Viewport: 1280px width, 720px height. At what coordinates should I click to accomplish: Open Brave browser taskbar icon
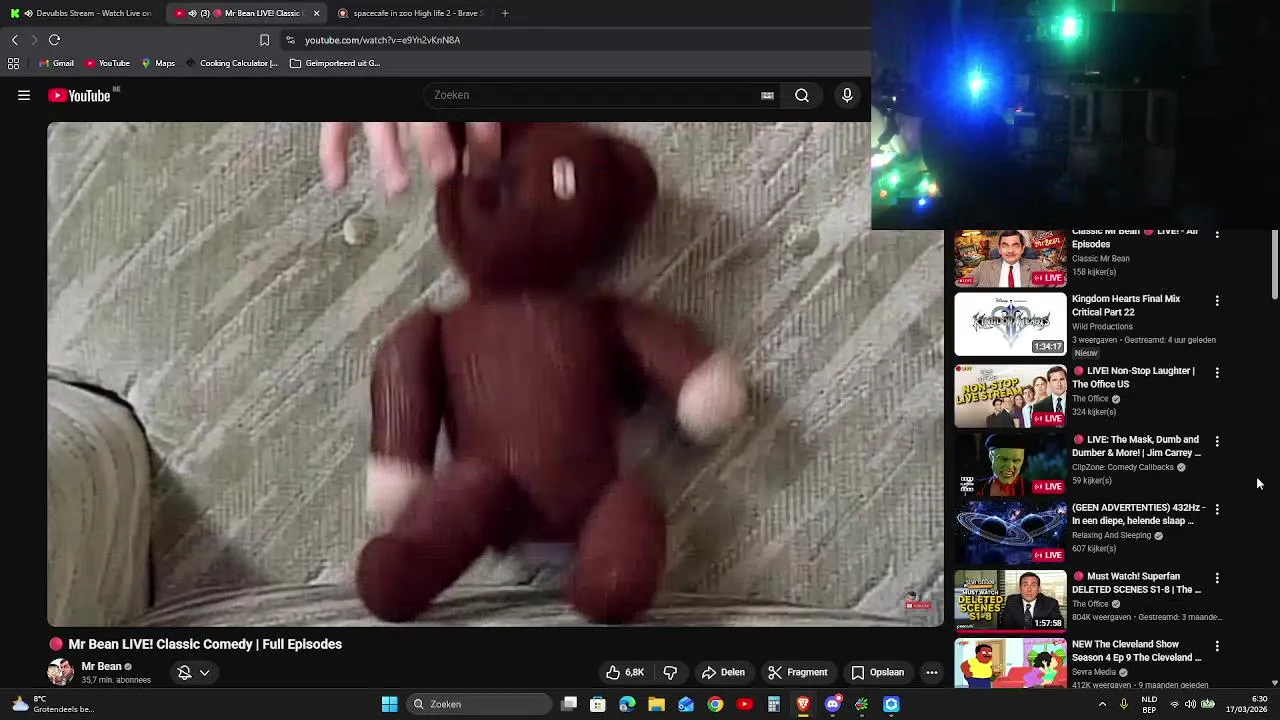[x=803, y=704]
